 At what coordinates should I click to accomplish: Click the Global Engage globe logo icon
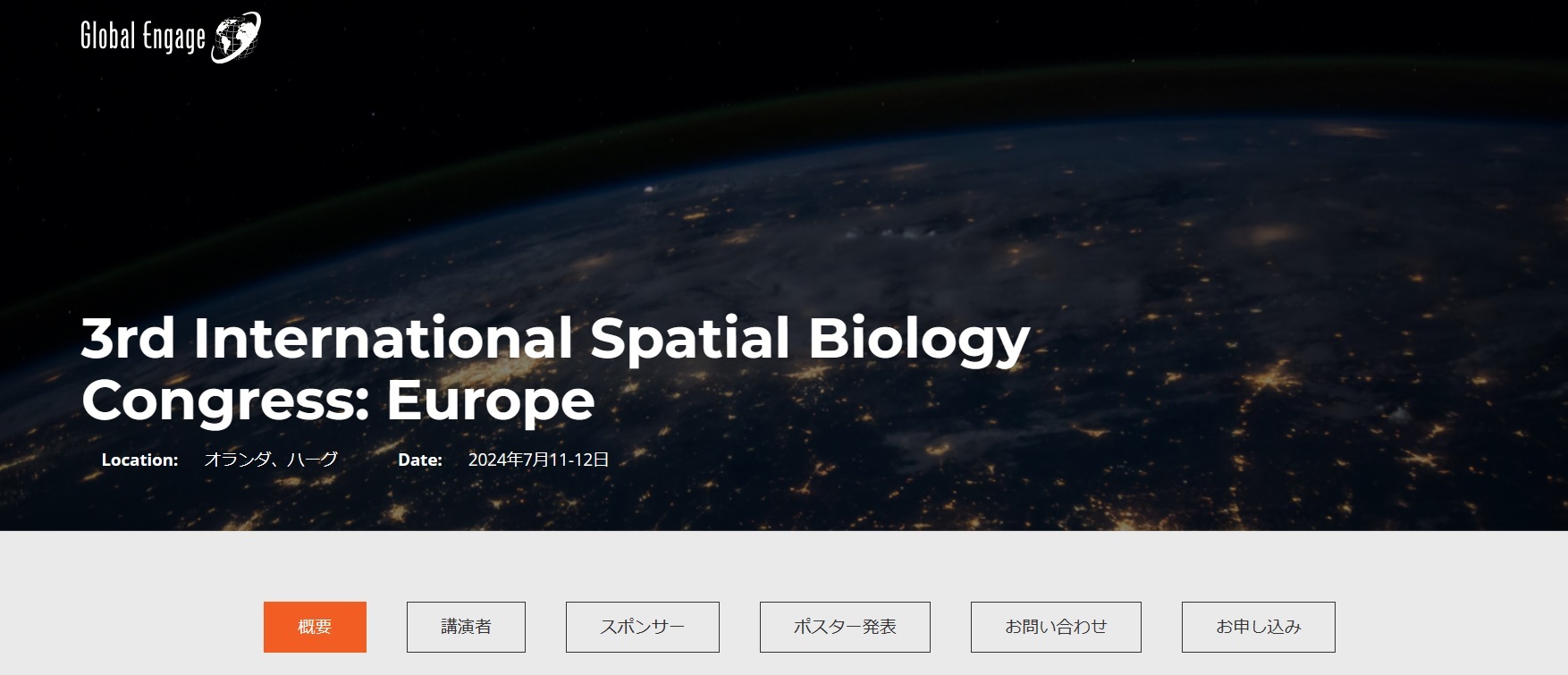coord(236,38)
